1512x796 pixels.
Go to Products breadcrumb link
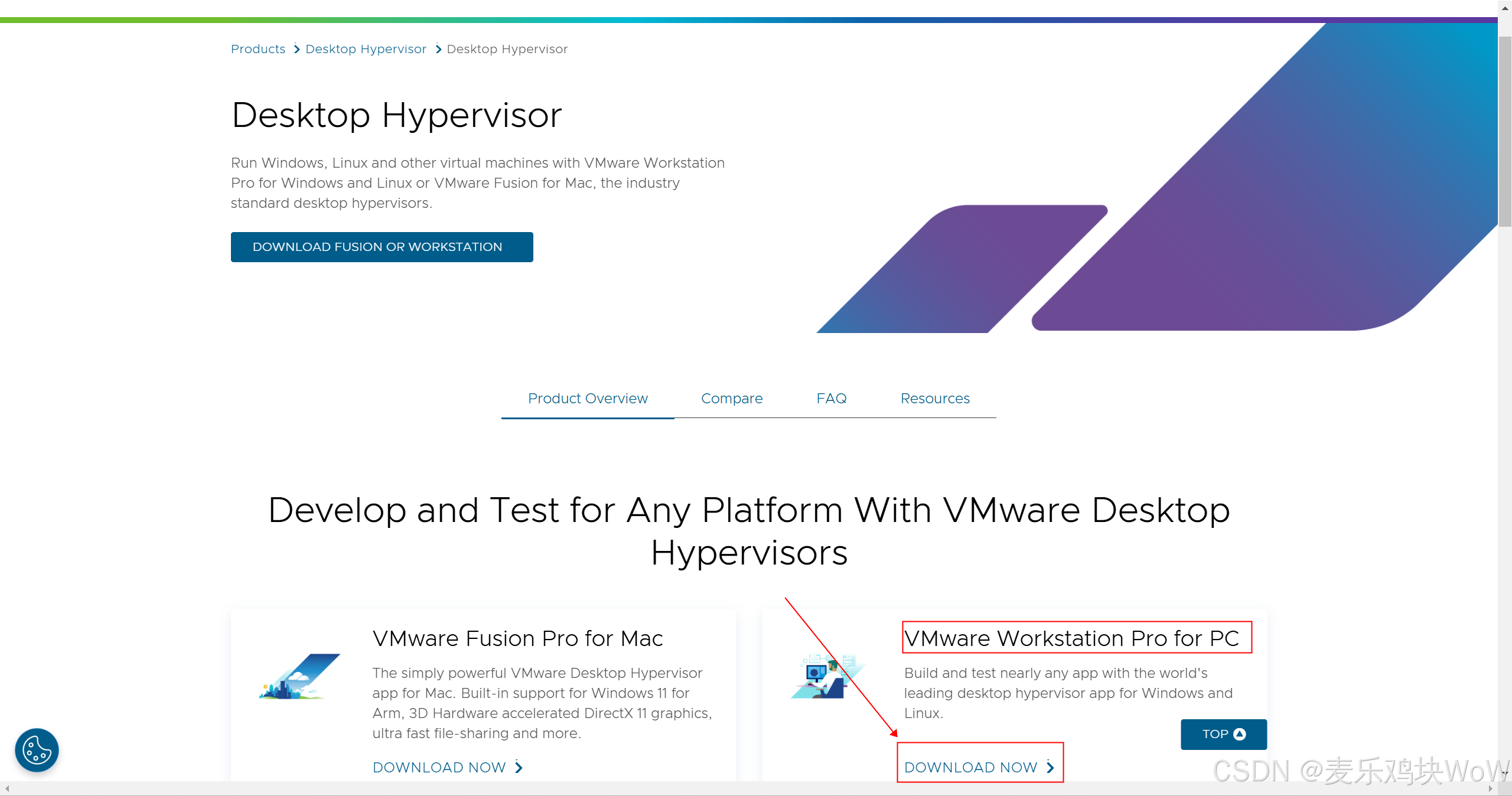(258, 49)
